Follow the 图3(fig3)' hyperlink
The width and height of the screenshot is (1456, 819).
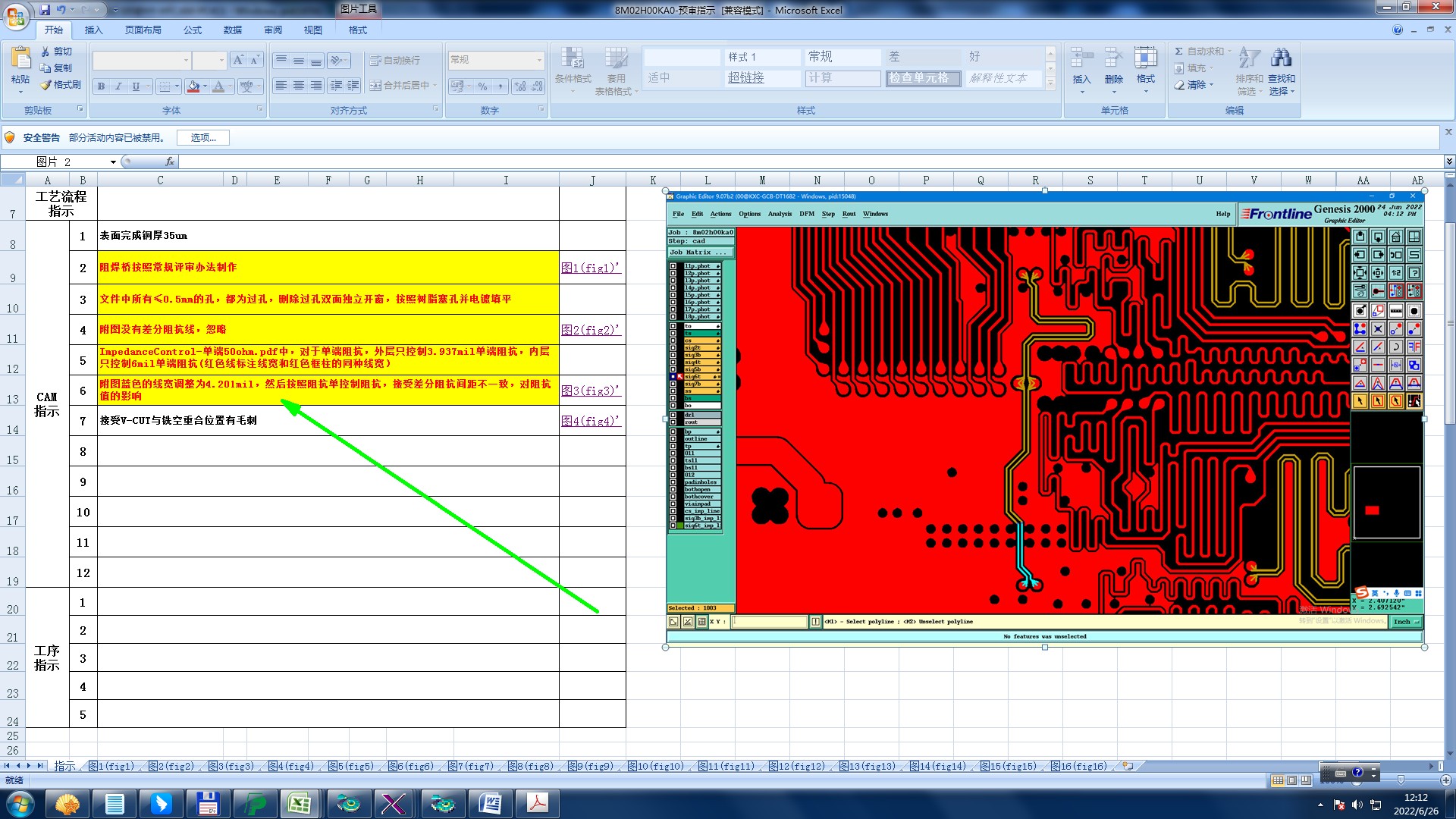pos(591,391)
